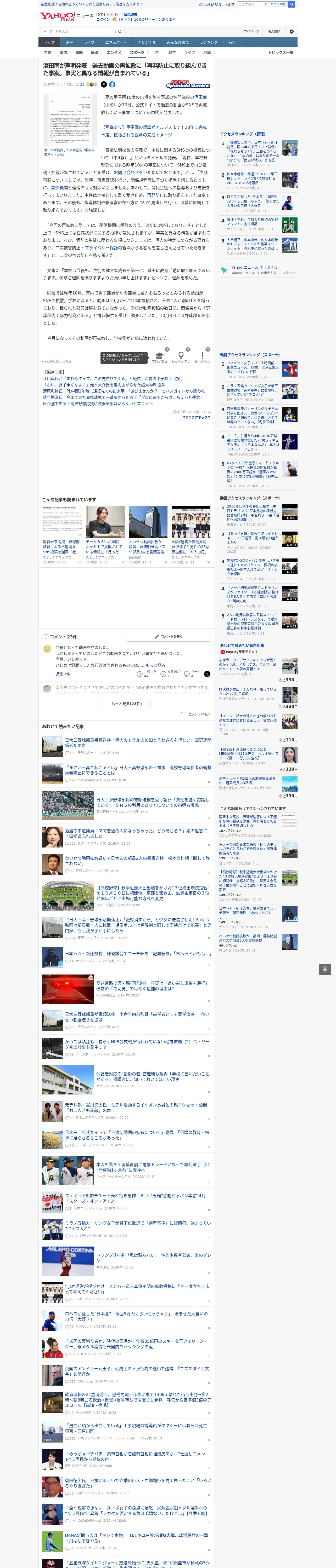336x1568 pixels.
Task: Open 【写真あり】甲子園の銀傘 link in article
Action: [154, 131]
